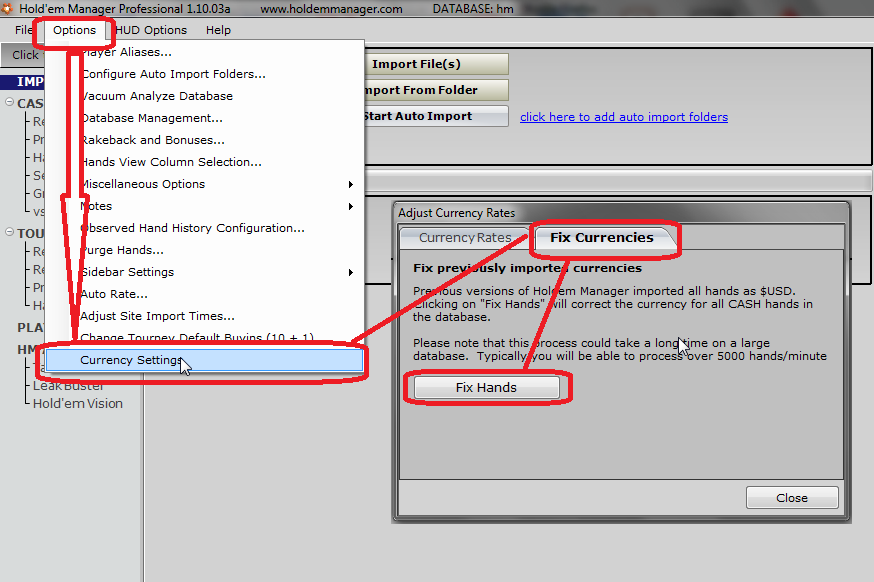Select Auto Rate menu entry
The width and height of the screenshot is (874, 582).
tap(205, 294)
